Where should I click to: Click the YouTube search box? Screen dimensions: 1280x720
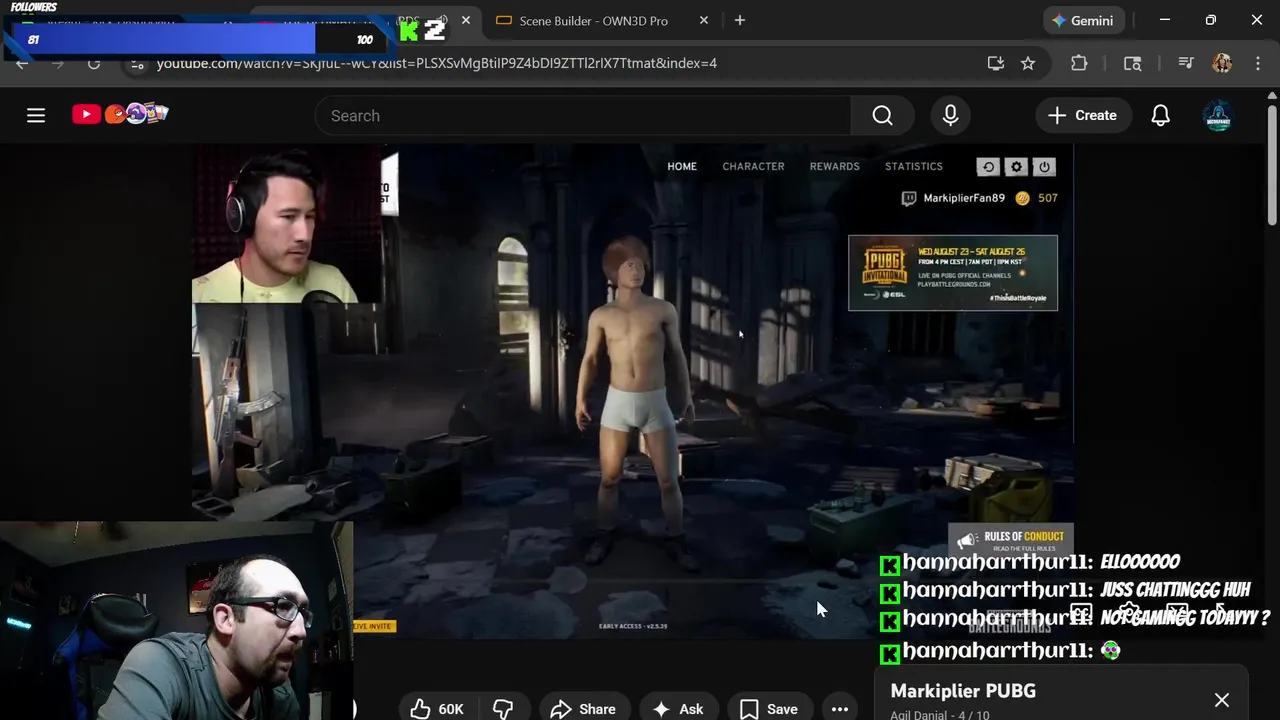[583, 115]
